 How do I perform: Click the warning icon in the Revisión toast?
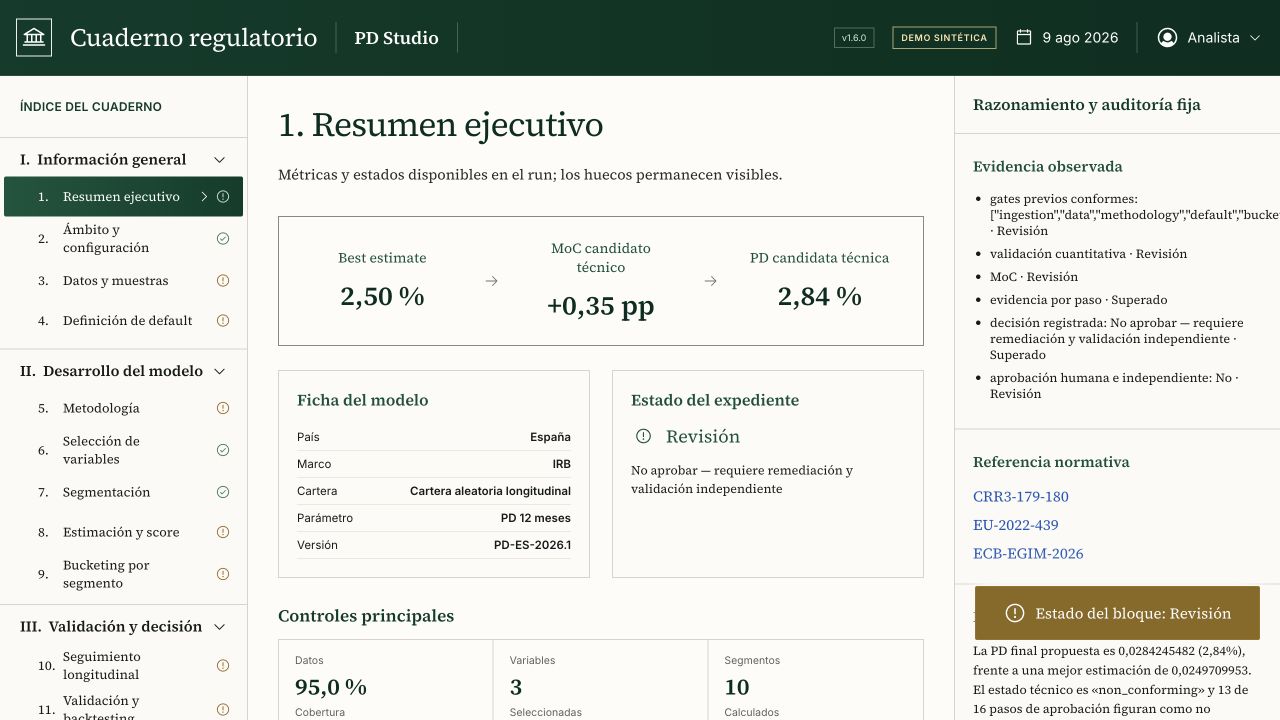click(x=1015, y=613)
